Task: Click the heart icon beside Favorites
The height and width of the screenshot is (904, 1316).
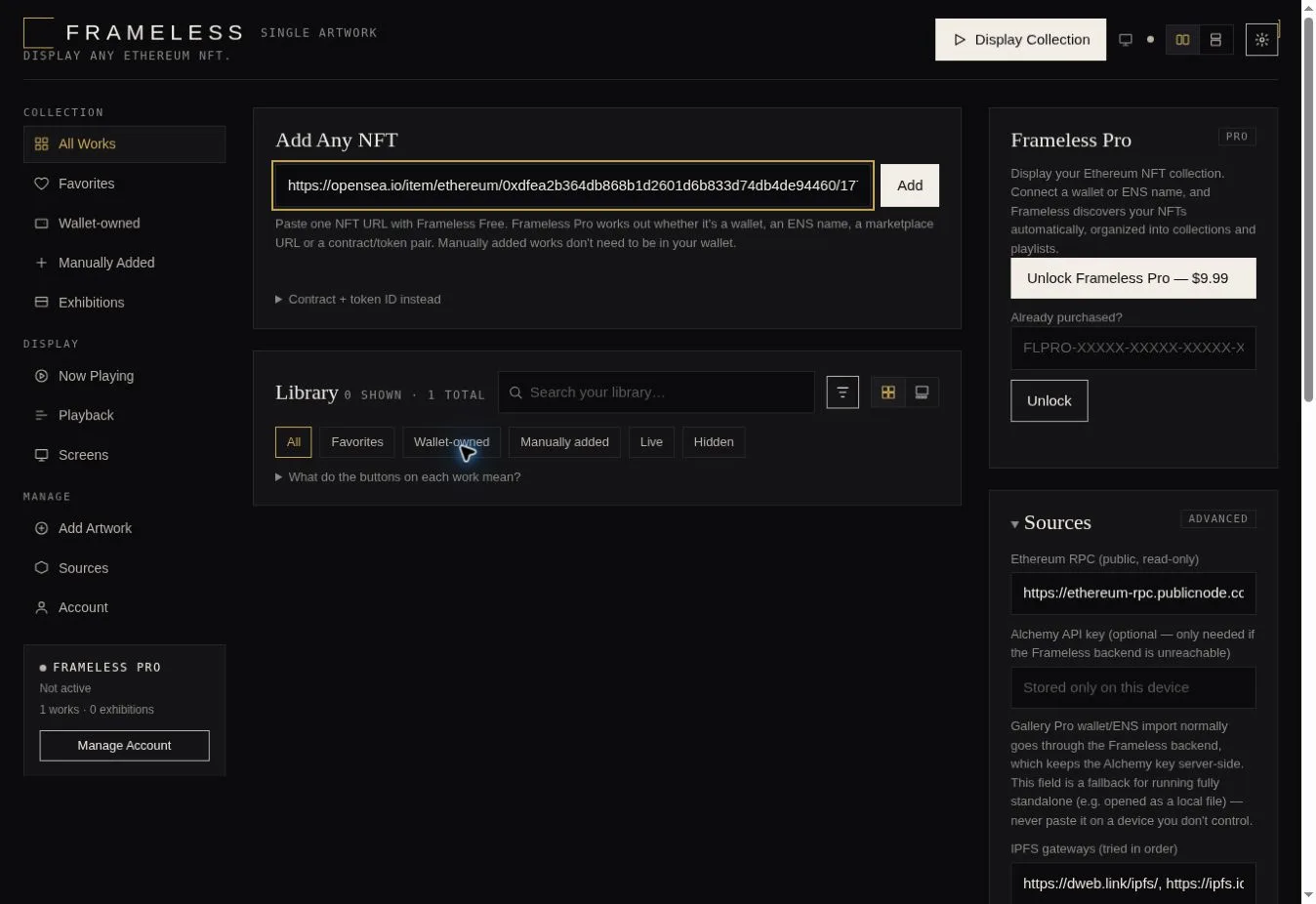Action: pos(41,184)
